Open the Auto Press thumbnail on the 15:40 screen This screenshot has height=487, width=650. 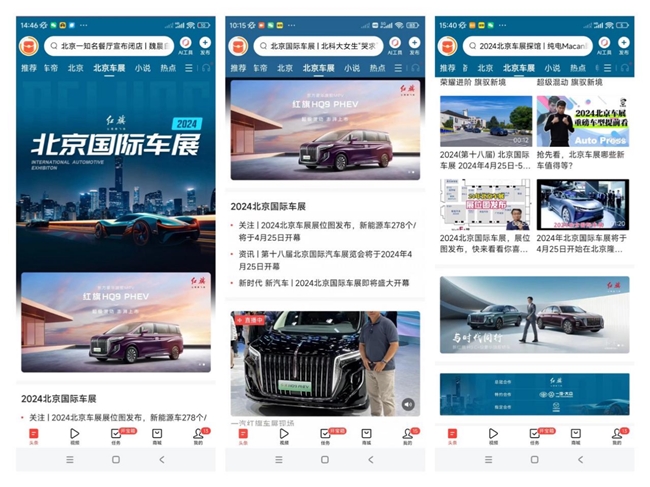click(583, 121)
